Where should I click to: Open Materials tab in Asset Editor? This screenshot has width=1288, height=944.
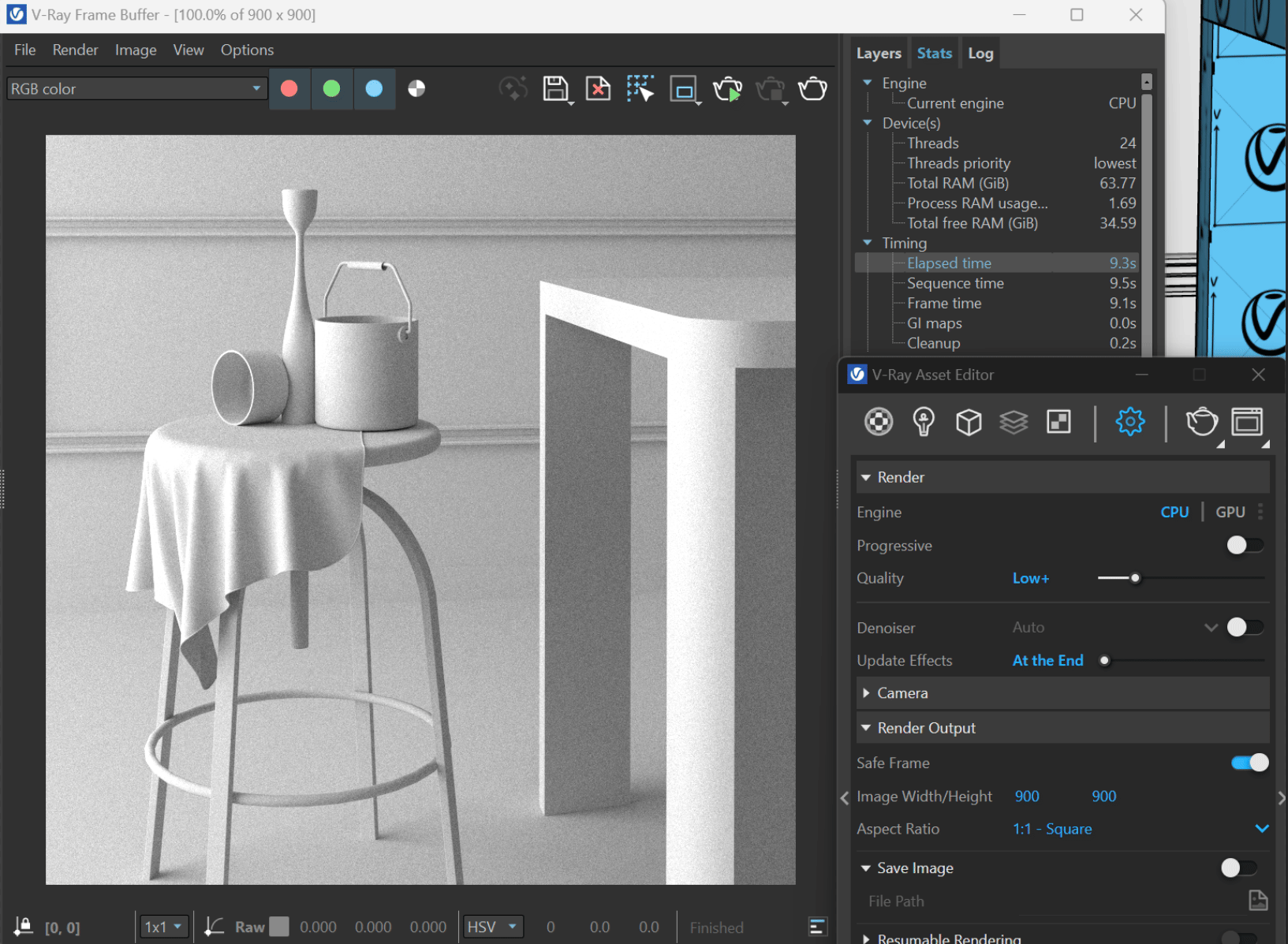point(879,422)
